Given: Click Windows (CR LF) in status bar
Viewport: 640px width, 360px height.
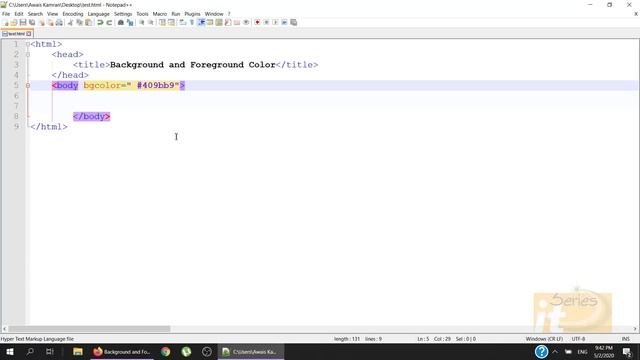Looking at the screenshot, I should (544, 339).
